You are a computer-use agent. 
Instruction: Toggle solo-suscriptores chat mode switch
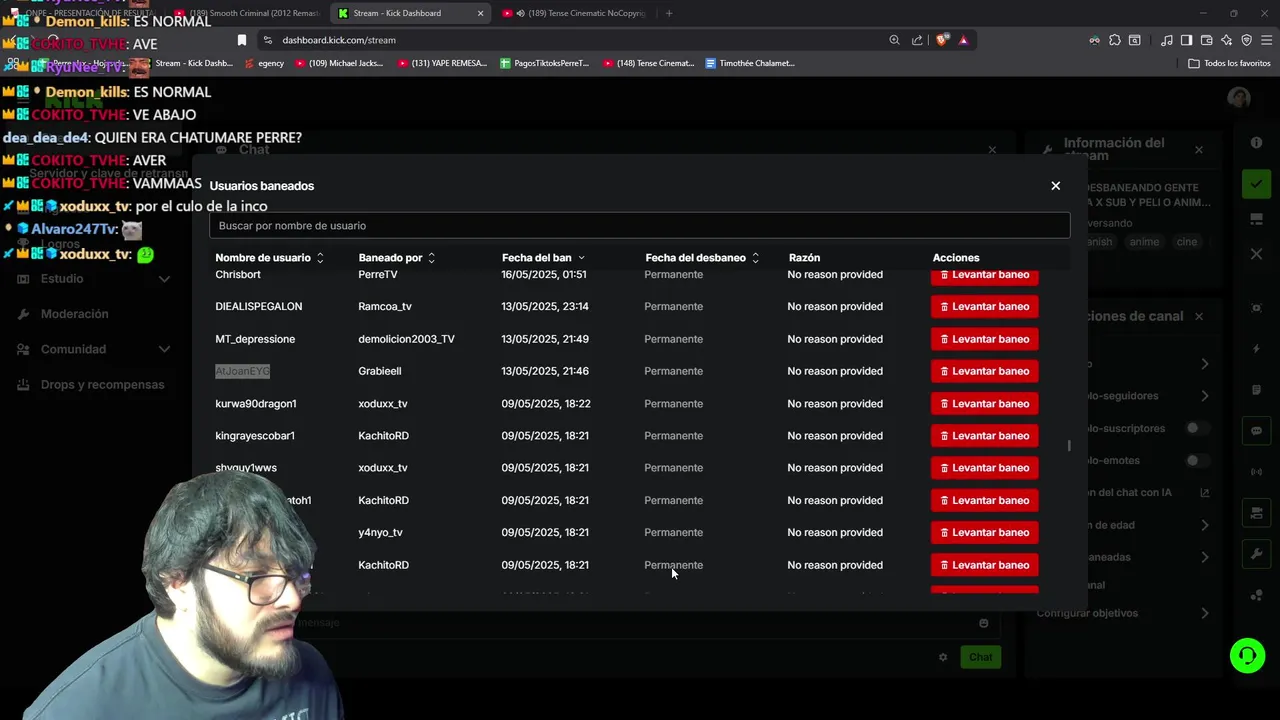click(1197, 428)
